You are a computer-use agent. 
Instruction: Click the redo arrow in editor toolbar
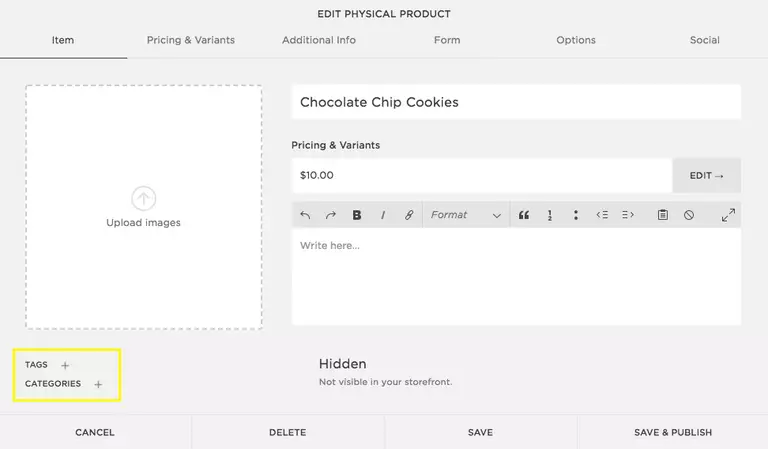[x=331, y=215]
